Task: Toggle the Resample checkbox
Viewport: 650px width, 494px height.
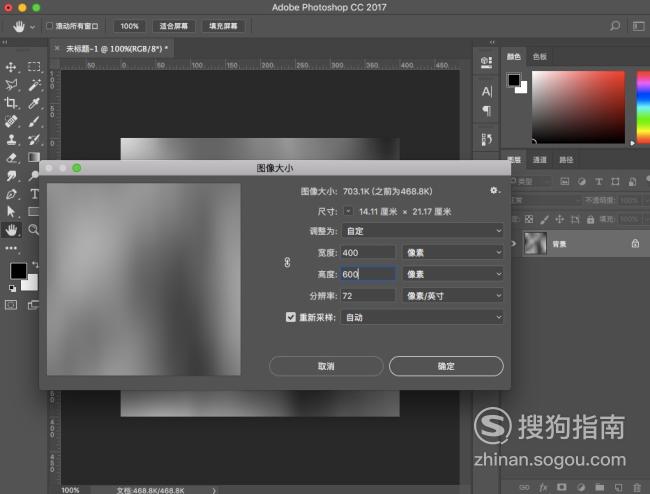Action: 291,317
